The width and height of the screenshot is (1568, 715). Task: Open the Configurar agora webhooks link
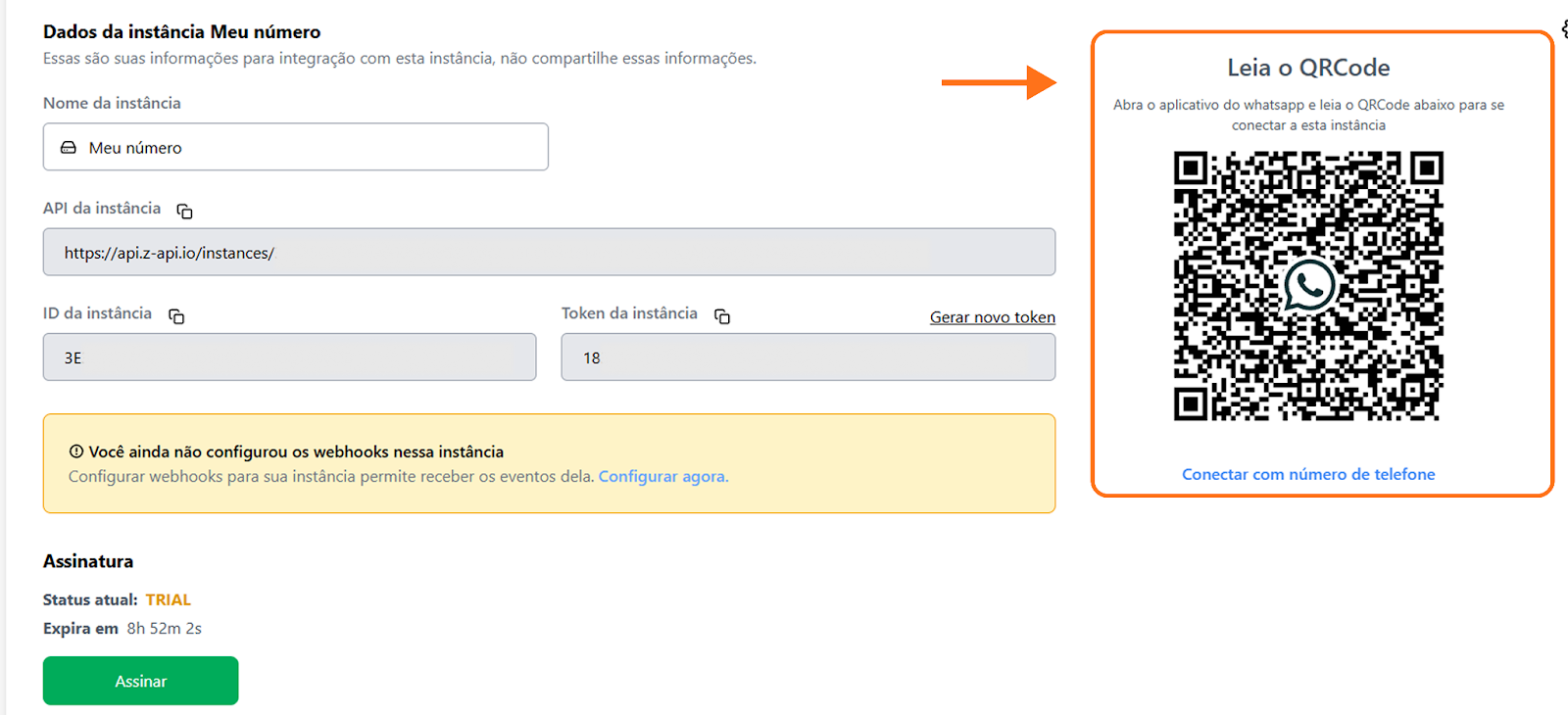(x=663, y=477)
